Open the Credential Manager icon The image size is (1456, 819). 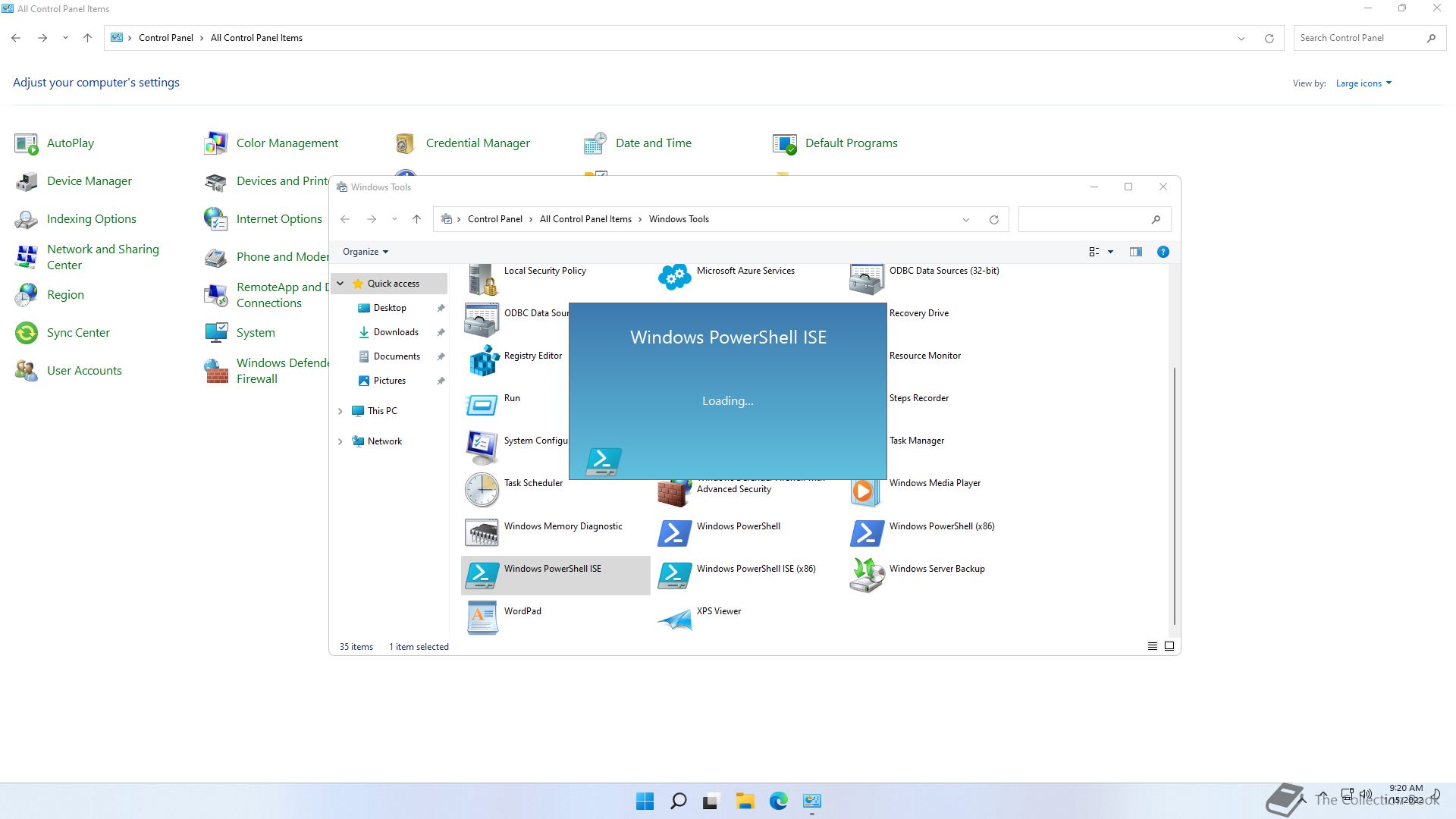(x=405, y=143)
